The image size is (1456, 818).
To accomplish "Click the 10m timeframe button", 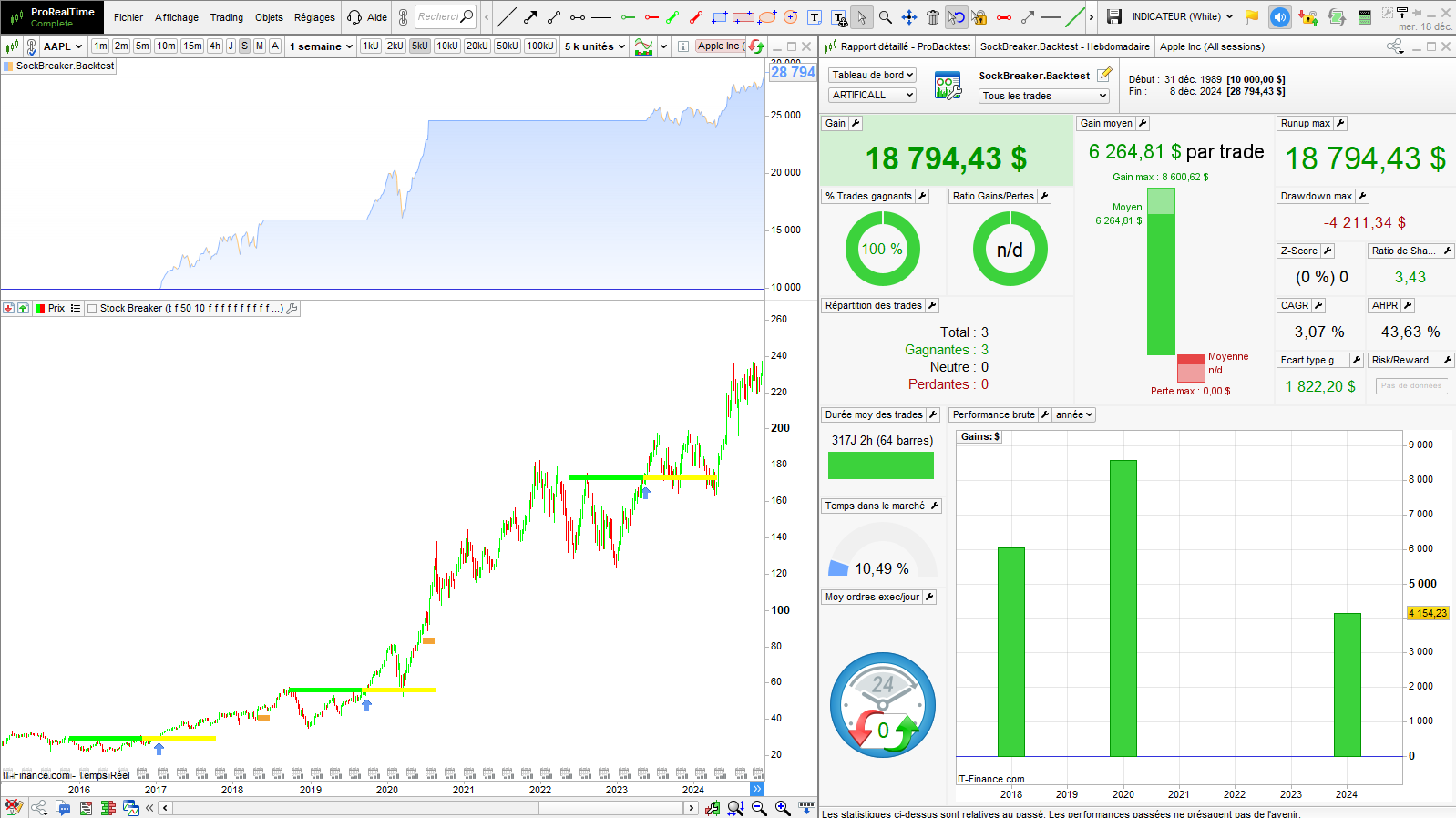I will pyautogui.click(x=166, y=46).
